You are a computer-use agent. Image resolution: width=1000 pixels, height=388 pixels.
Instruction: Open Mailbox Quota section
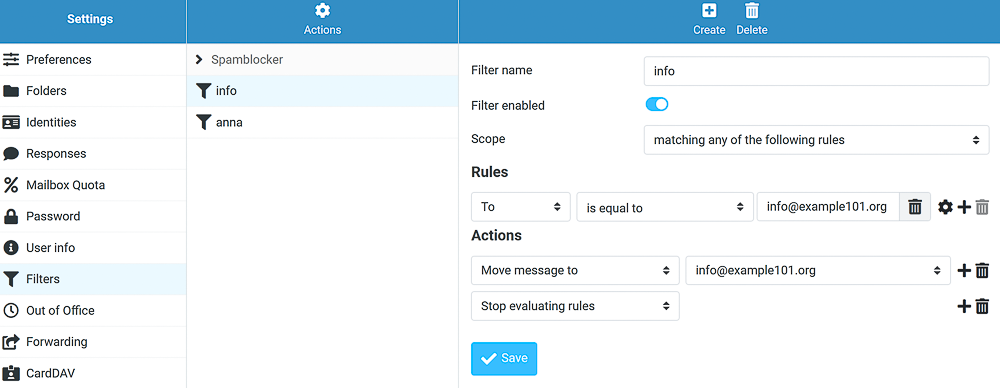click(93, 184)
